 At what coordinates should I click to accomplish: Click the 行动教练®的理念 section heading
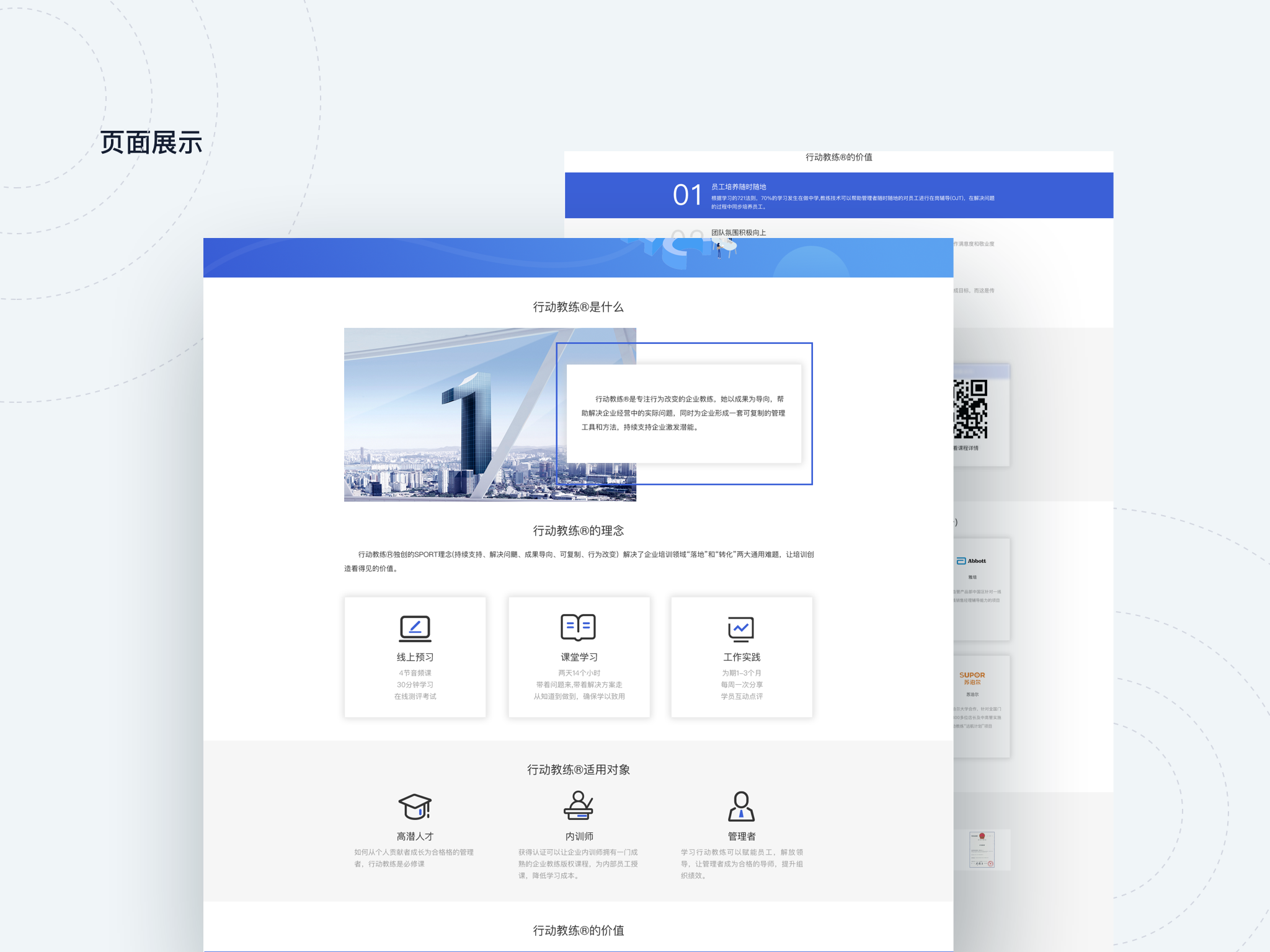click(578, 531)
